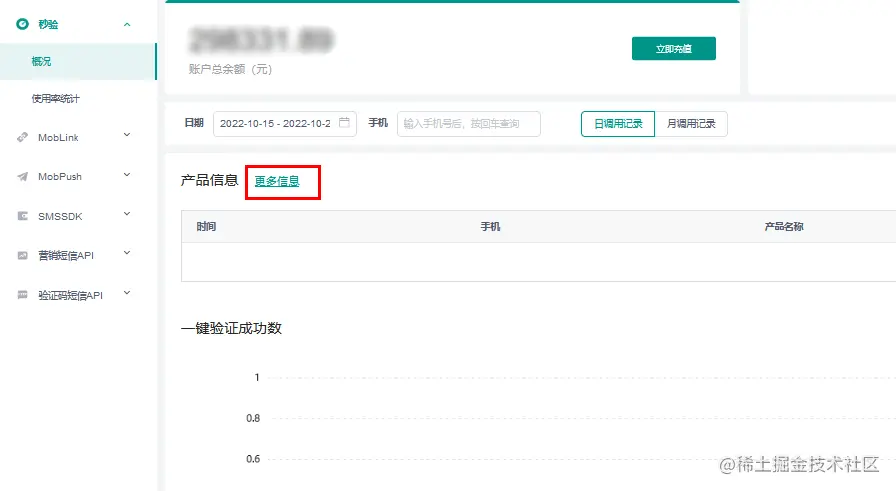Switch to 月调用记录 tab
The width and height of the screenshot is (896, 491).
coord(691,124)
